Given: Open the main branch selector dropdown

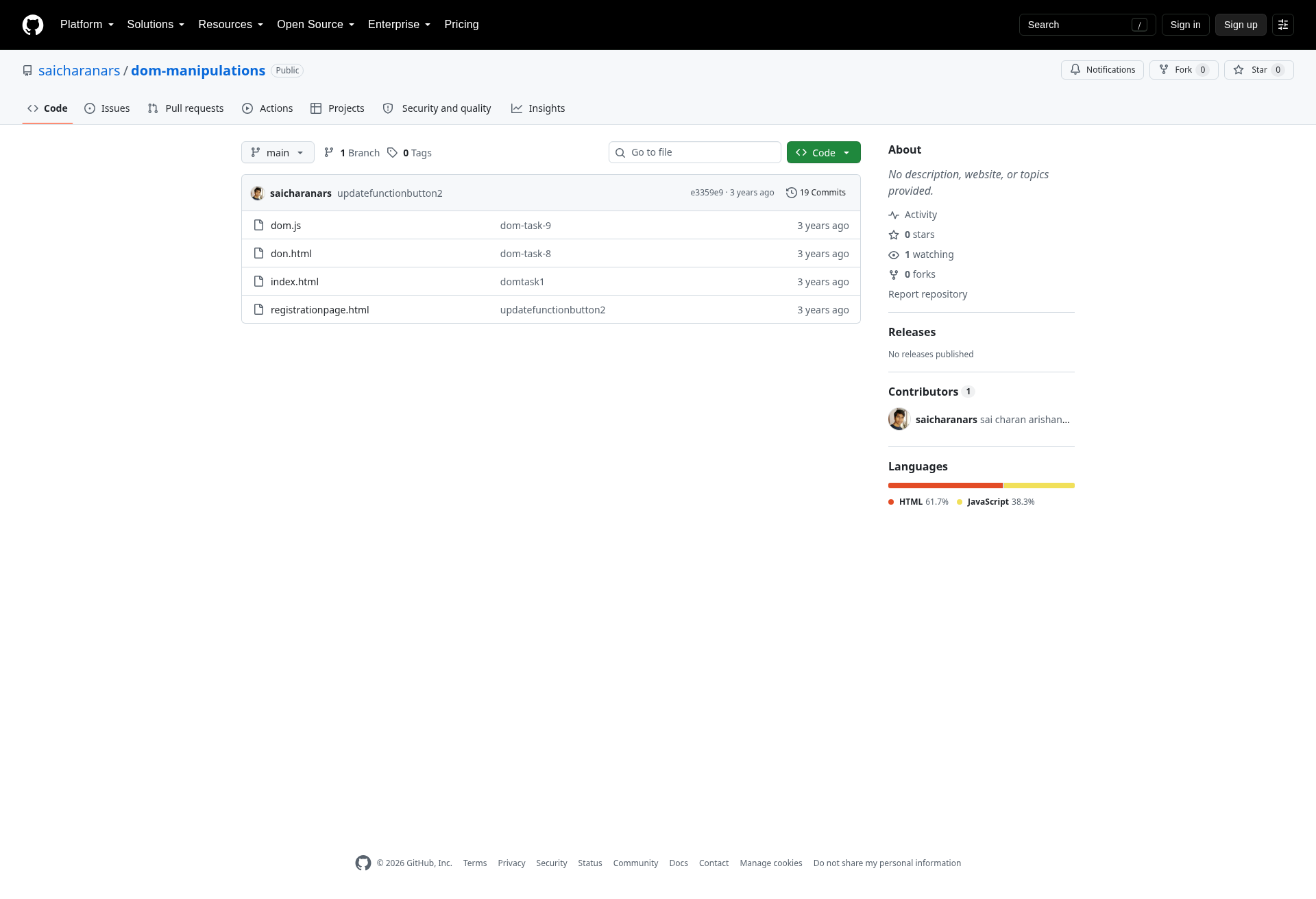Looking at the screenshot, I should point(278,152).
